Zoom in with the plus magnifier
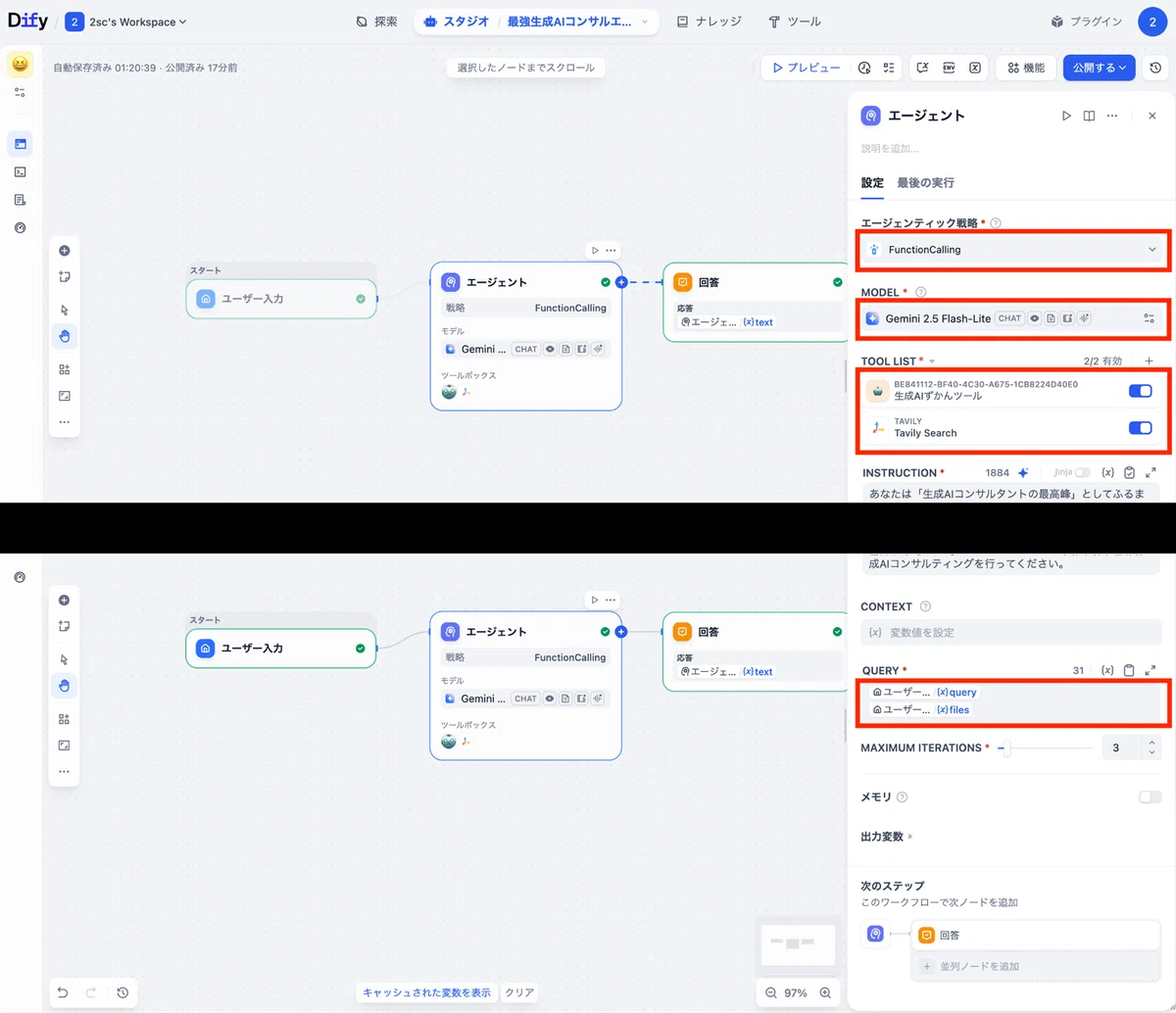The height and width of the screenshot is (1013, 1176). pos(825,992)
